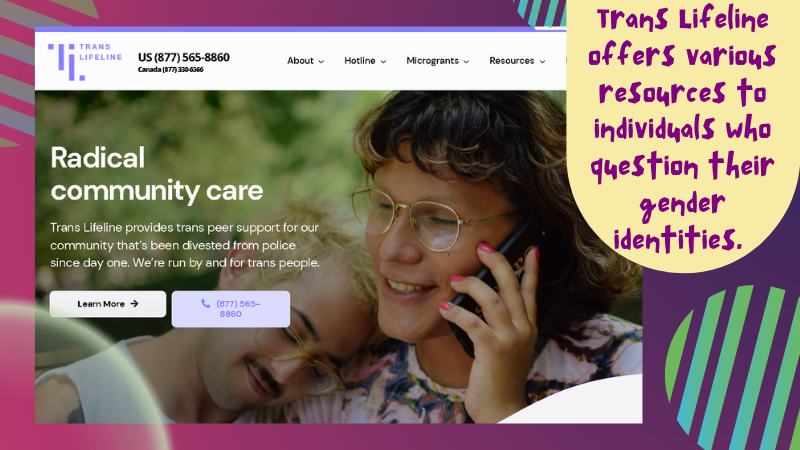
Task: Expand the chevron next to About
Action: 321,61
